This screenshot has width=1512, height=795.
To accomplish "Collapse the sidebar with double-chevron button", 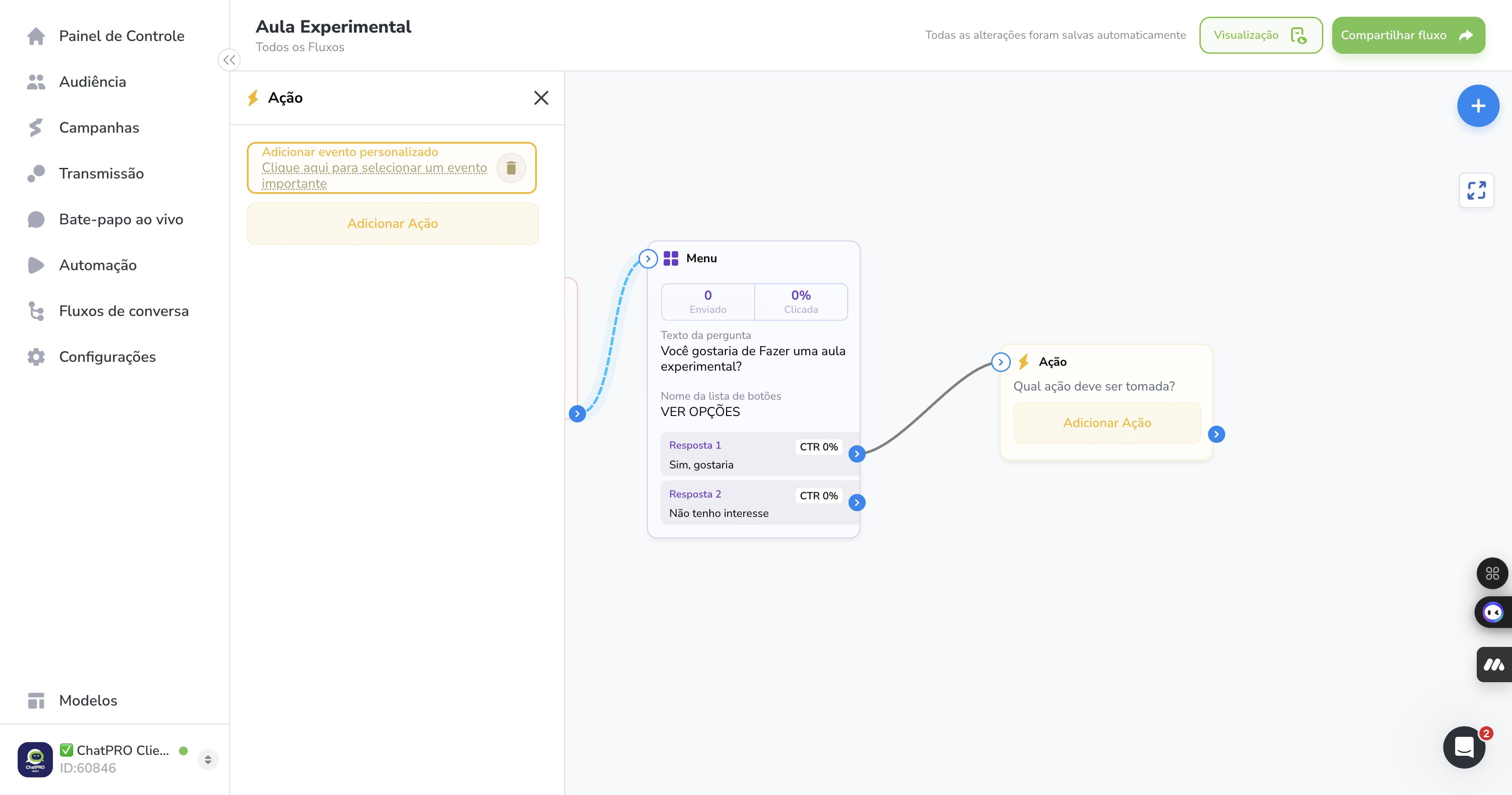I will [229, 60].
